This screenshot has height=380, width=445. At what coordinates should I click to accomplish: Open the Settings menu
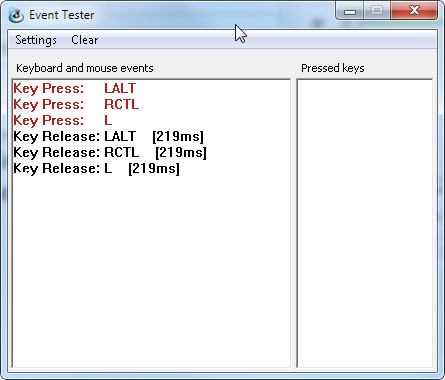click(x=36, y=40)
